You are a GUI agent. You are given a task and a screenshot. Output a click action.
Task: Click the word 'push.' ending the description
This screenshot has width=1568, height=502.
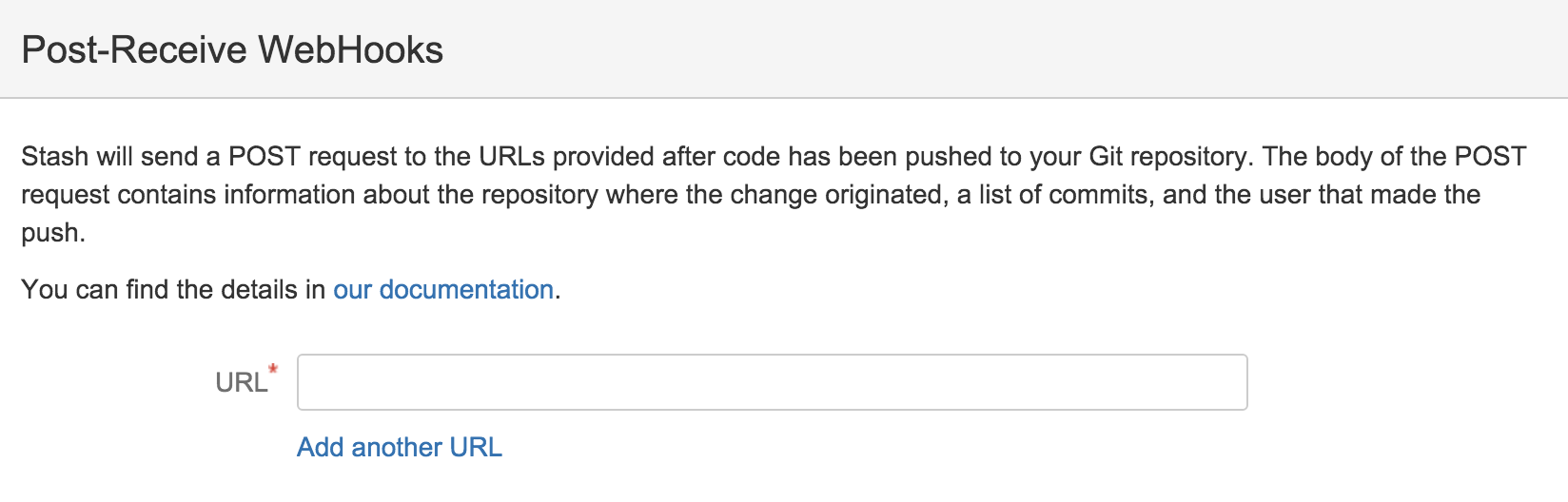tap(53, 233)
